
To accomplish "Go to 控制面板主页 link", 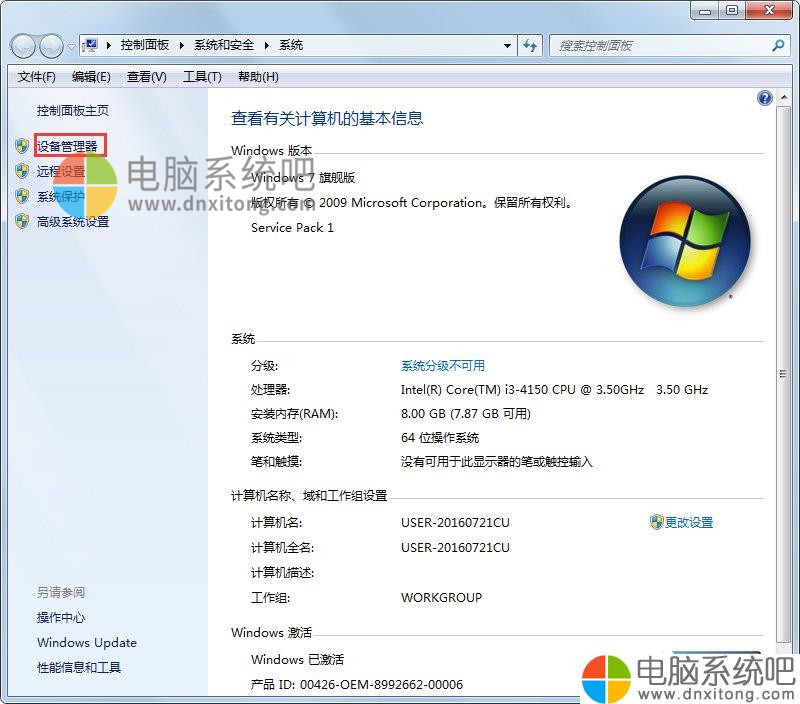I will coord(72,111).
